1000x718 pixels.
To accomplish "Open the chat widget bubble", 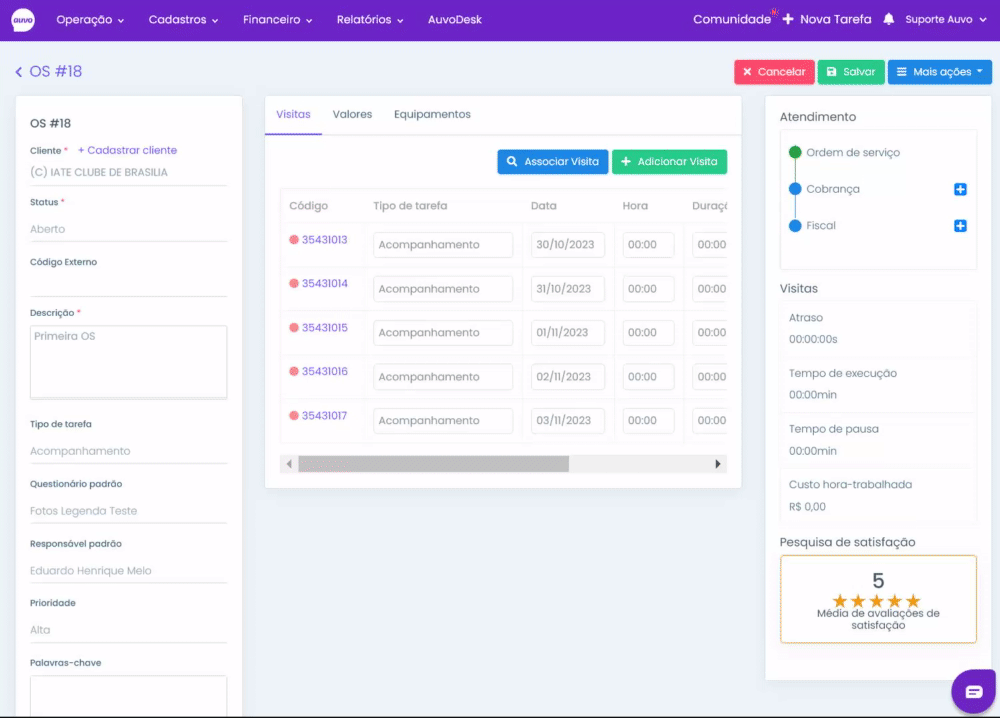I will pos(973,692).
